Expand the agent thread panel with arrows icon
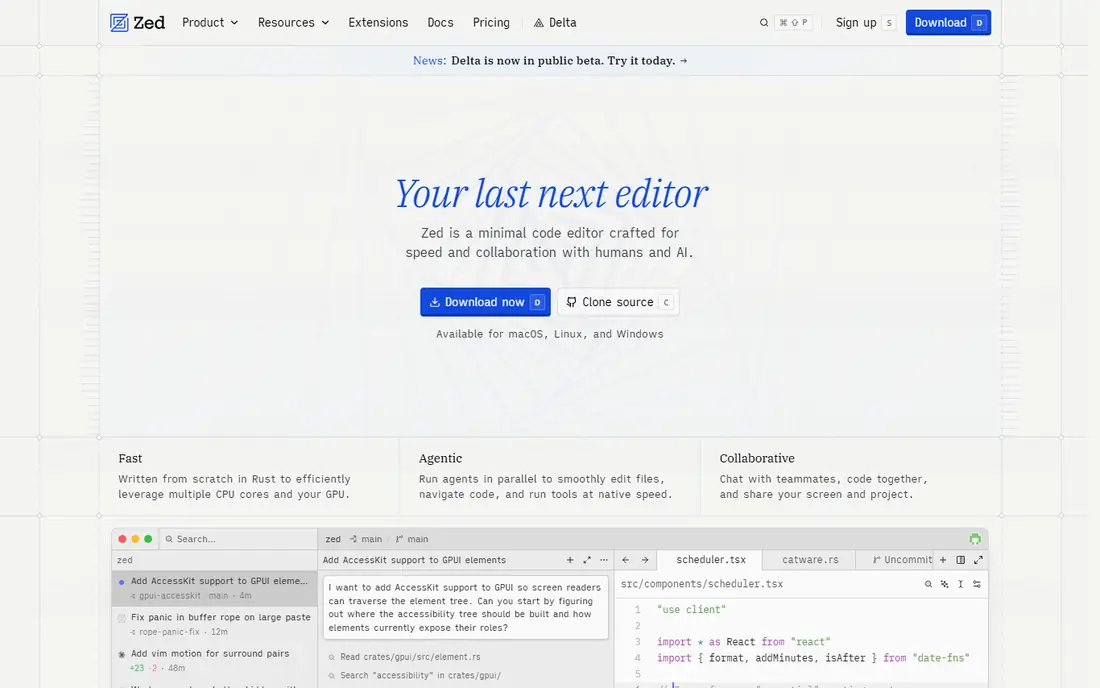Screen dimensions: 1100x688 pos(586,560)
